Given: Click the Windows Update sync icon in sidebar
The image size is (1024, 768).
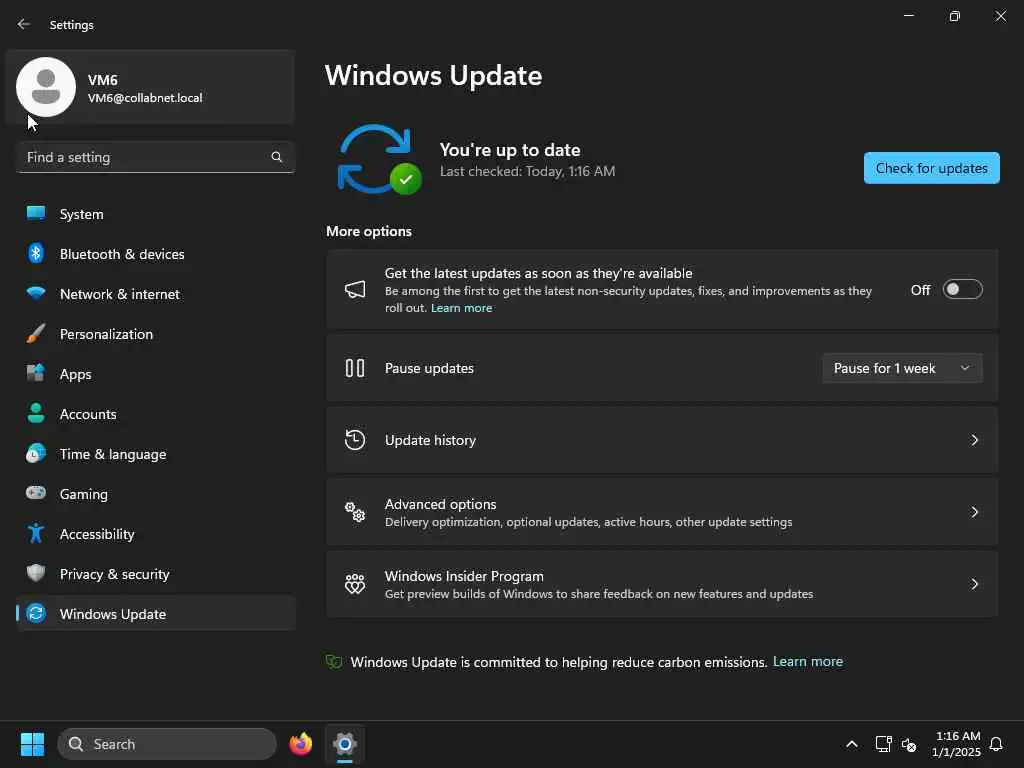Looking at the screenshot, I should coord(36,613).
